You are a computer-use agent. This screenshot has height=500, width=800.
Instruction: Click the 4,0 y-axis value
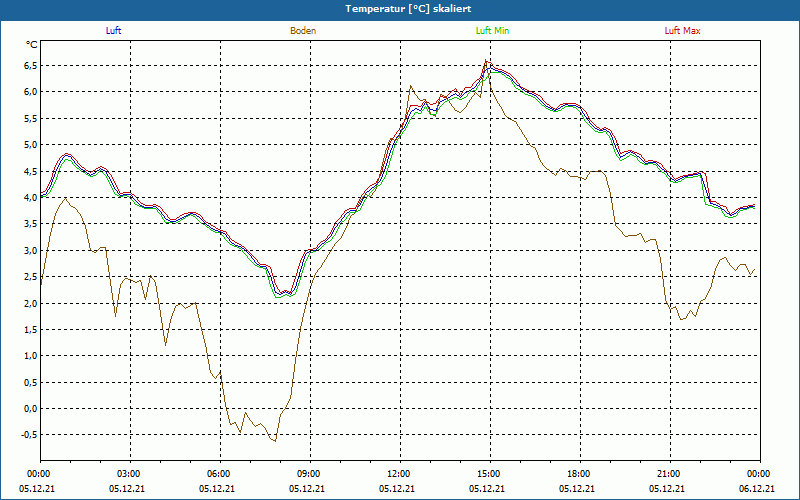coord(30,197)
